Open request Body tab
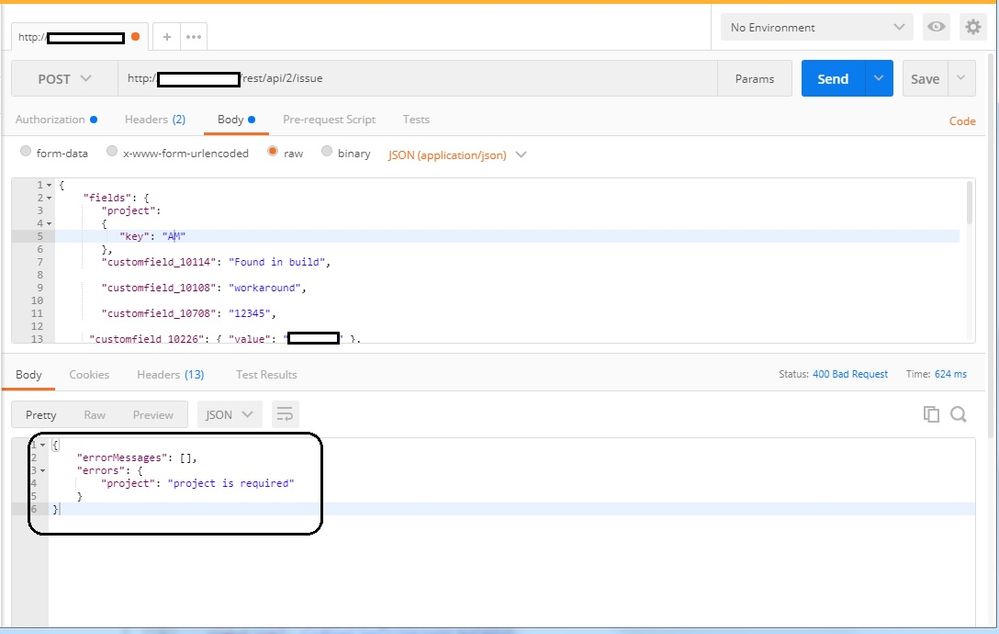999x634 pixels. (236, 119)
